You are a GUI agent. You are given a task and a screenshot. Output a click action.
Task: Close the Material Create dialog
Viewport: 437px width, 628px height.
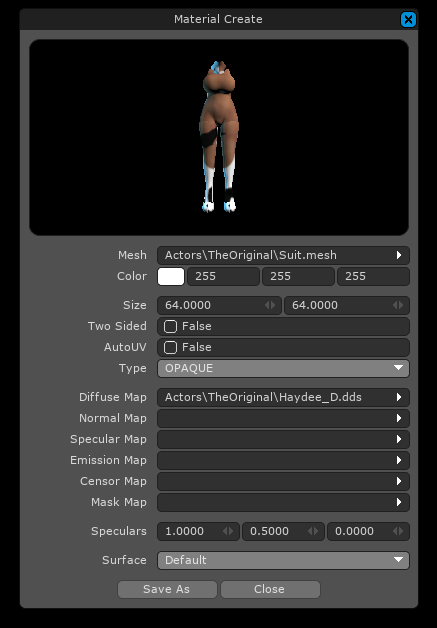[x=408, y=19]
